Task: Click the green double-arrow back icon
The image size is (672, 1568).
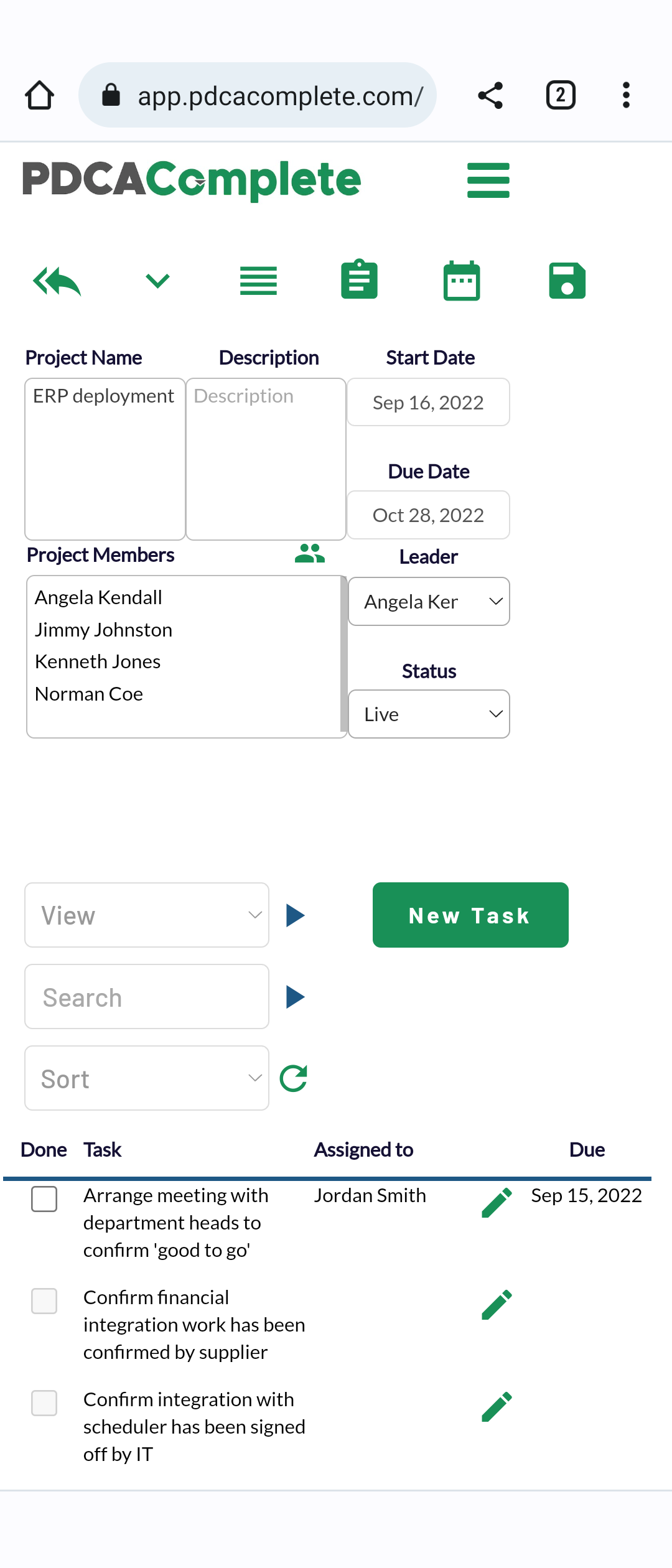Action: click(57, 281)
